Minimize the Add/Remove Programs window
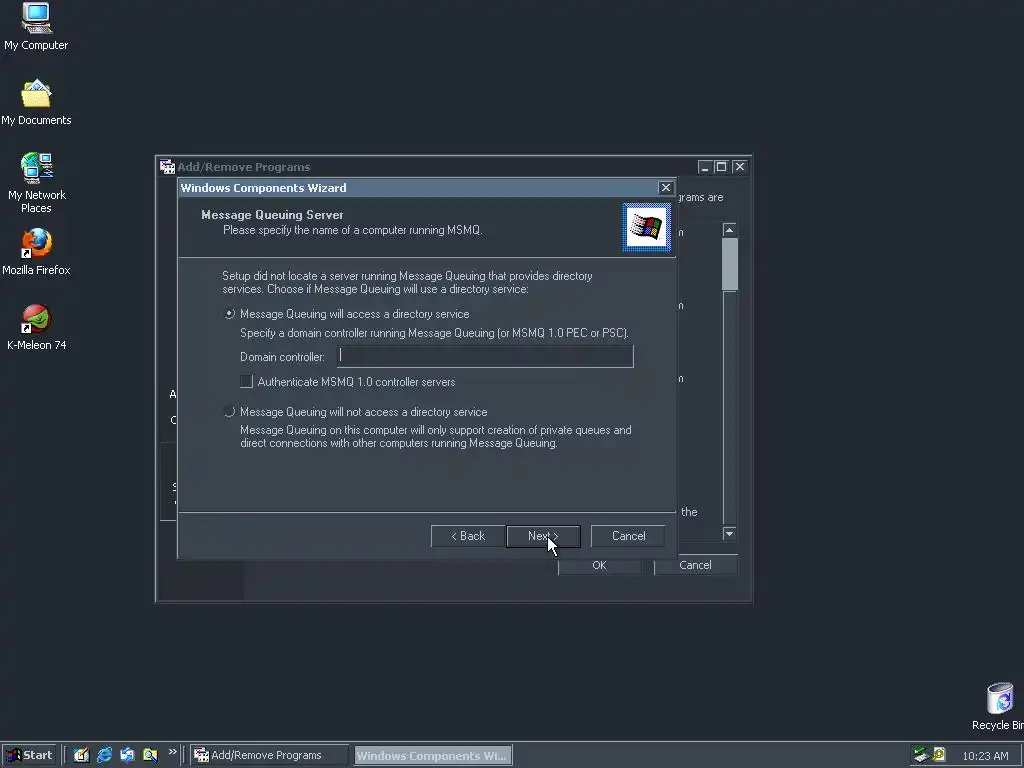The height and width of the screenshot is (768, 1024). [704, 167]
